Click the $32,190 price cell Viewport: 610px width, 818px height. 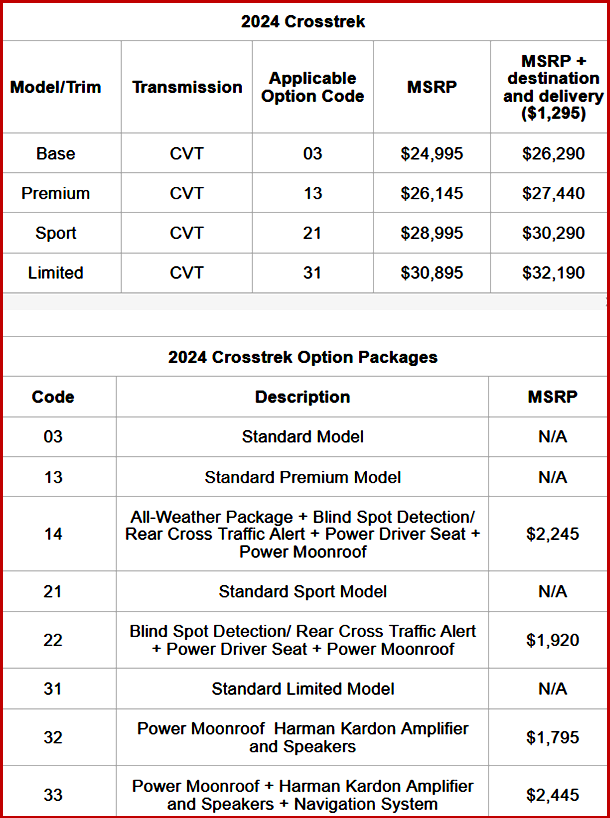553,272
